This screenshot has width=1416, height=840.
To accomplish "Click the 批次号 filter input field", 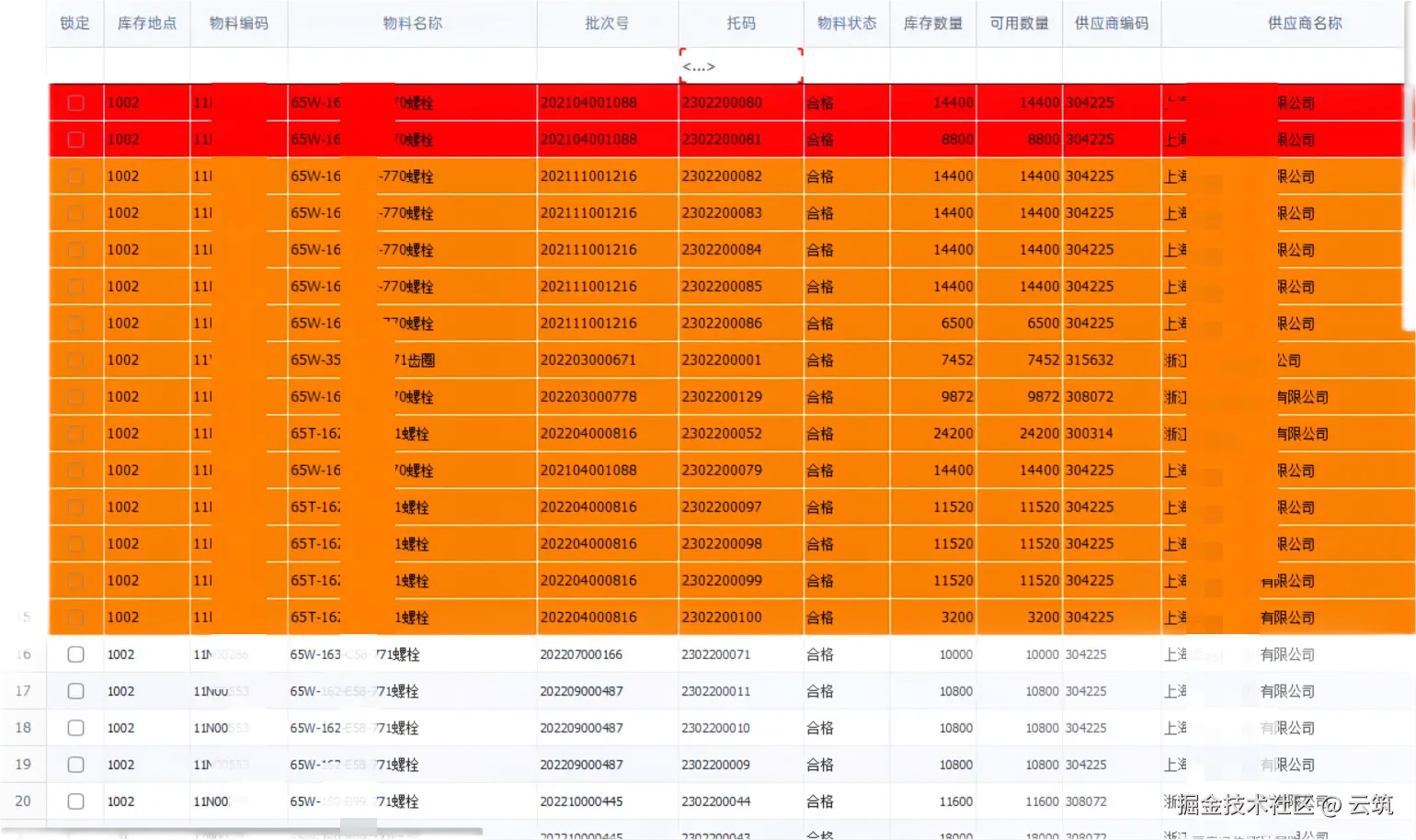I will tap(607, 65).
